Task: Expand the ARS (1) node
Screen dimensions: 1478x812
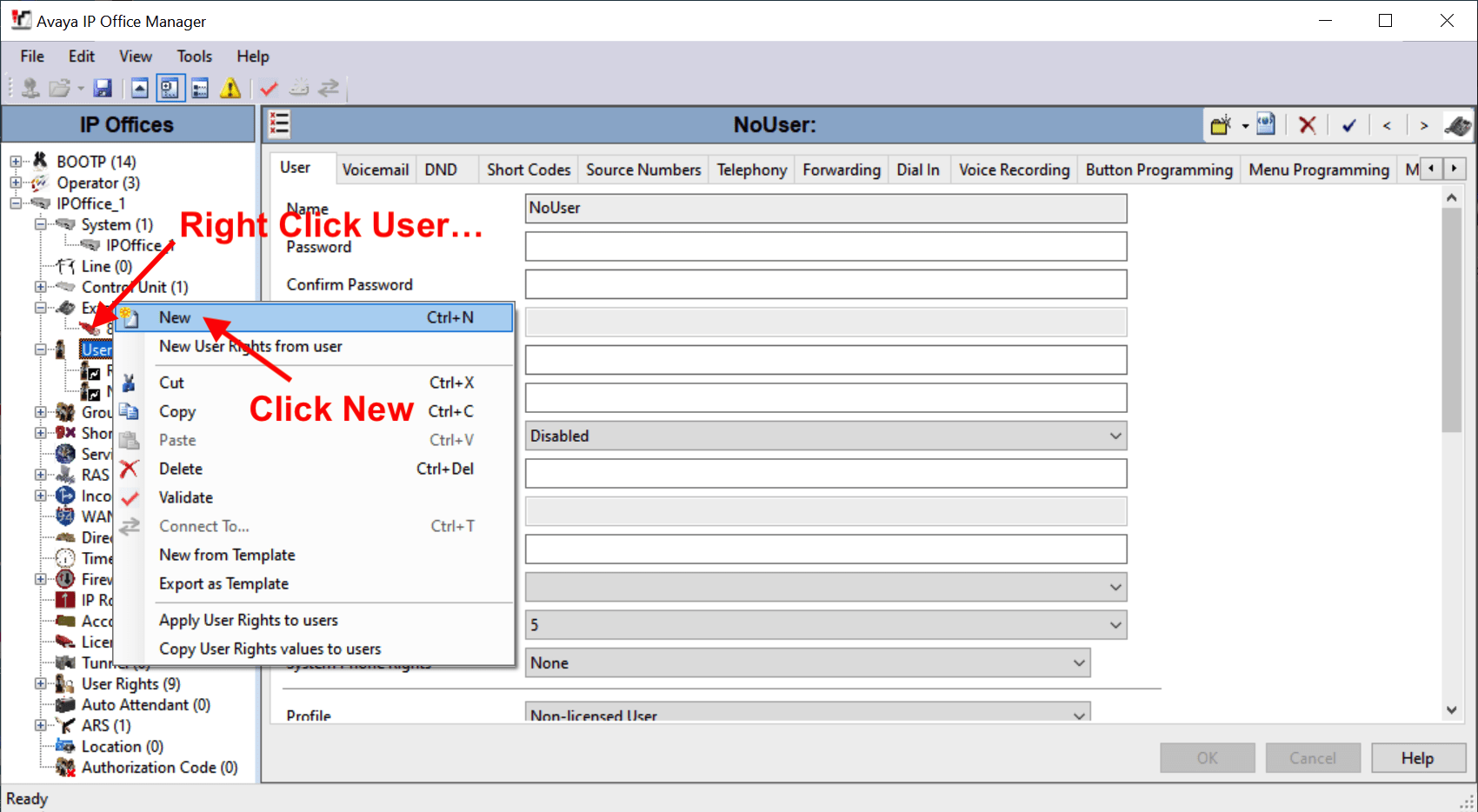Action: pyautogui.click(x=40, y=725)
